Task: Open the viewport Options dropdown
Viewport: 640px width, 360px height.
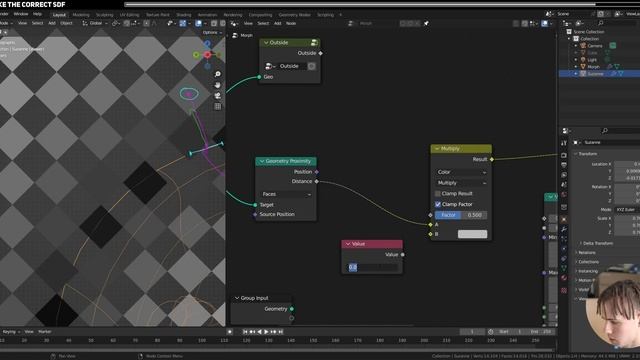Action: (x=212, y=33)
